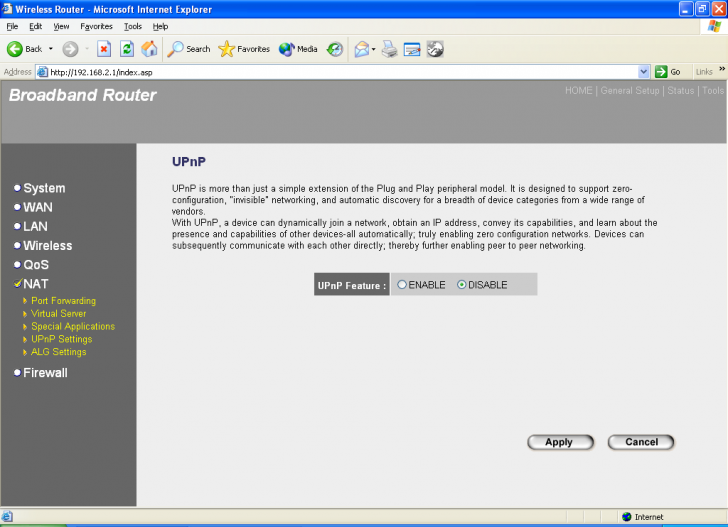Open Port Forwarding submenu link
The height and width of the screenshot is (527, 728).
[64, 300]
